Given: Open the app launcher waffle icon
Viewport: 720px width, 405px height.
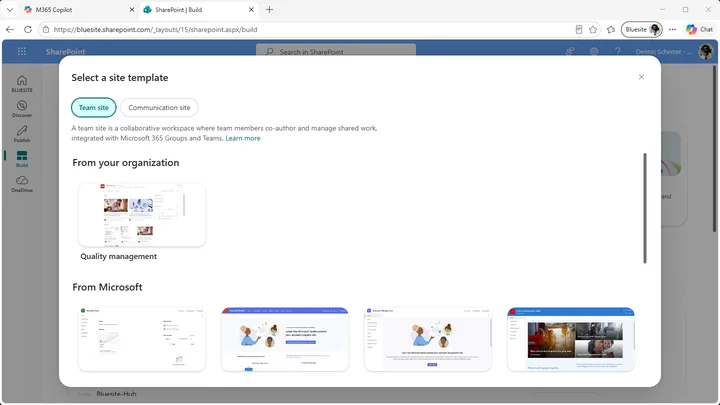Looking at the screenshot, I should pos(22,51).
